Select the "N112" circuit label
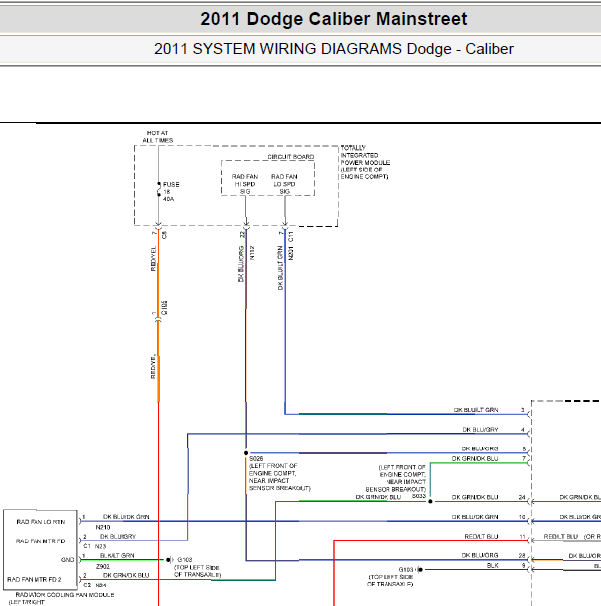Image resolution: width=601 pixels, height=606 pixels. pos(252,253)
